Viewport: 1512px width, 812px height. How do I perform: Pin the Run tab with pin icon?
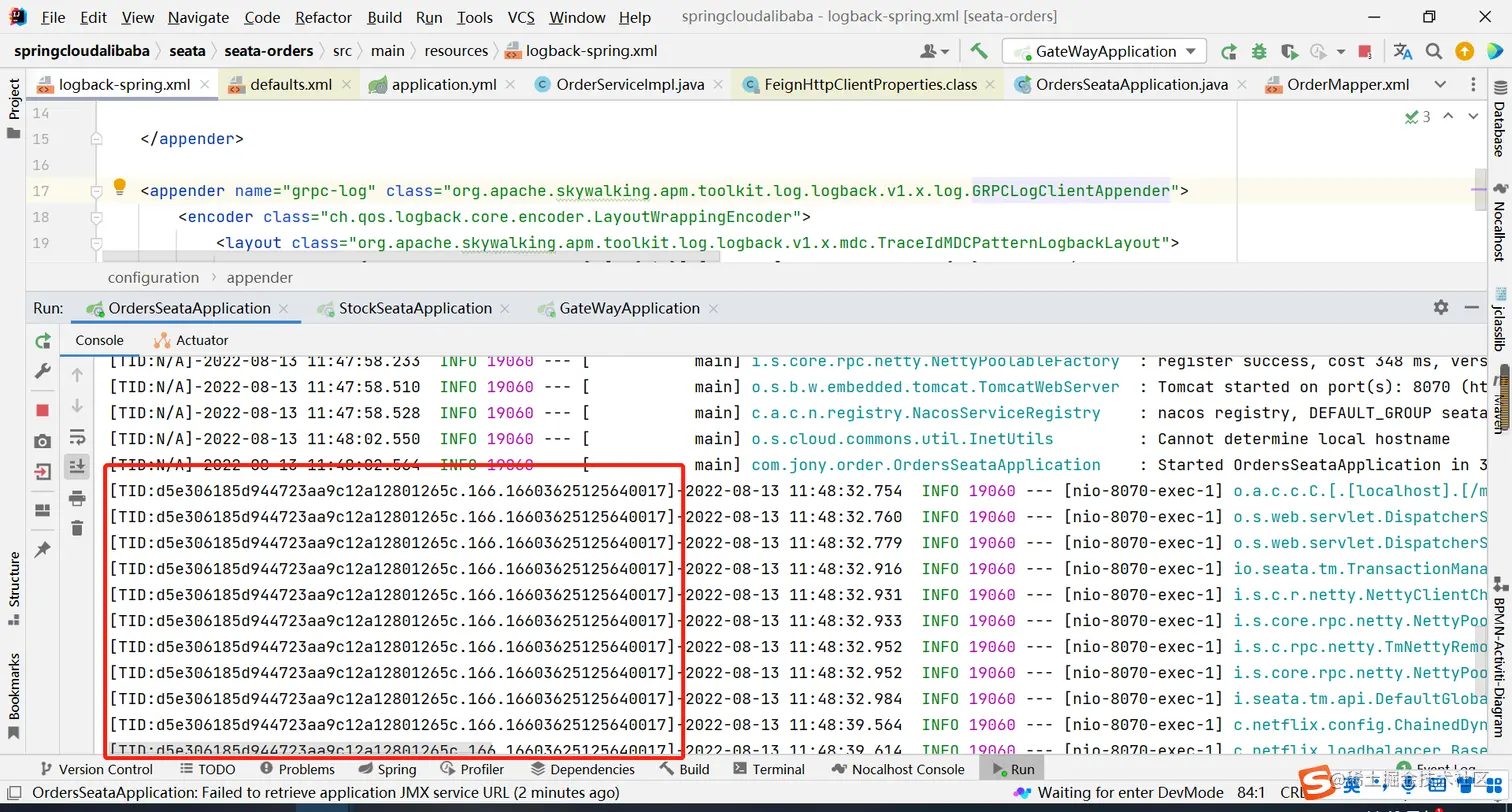click(x=42, y=550)
